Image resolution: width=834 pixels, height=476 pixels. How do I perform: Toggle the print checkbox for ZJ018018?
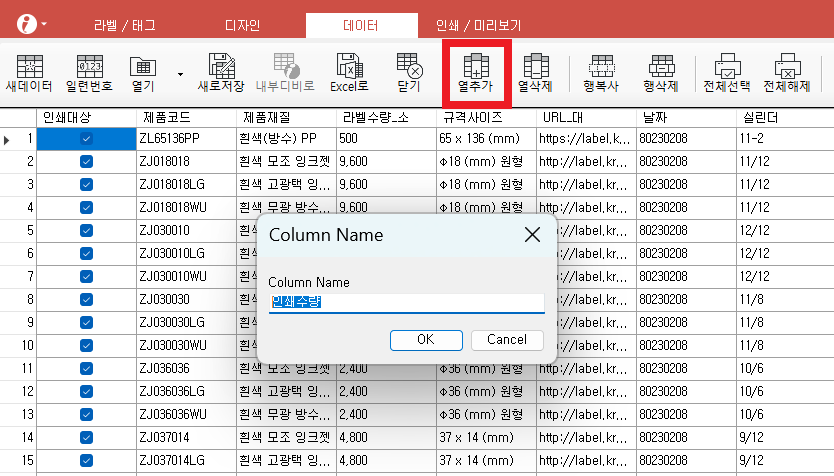(x=86, y=161)
